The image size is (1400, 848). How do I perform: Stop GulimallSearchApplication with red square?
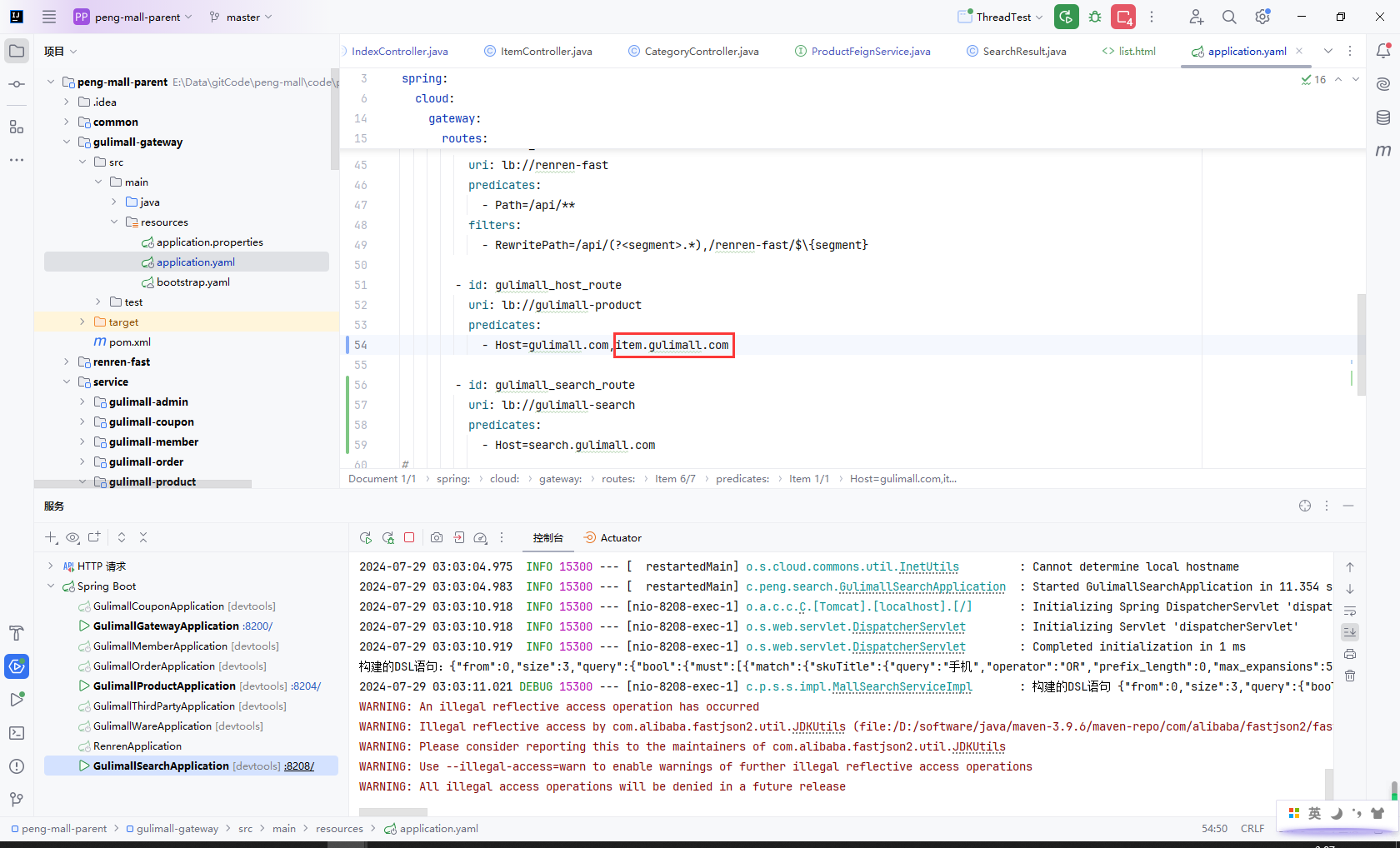click(x=409, y=538)
